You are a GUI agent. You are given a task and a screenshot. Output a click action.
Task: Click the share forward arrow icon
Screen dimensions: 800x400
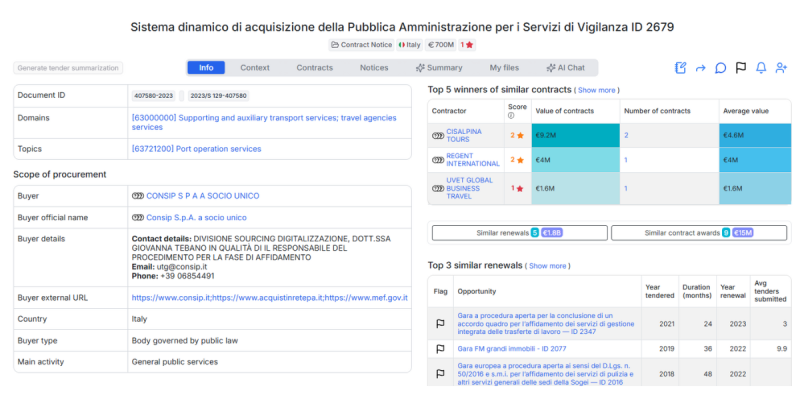[x=701, y=68]
